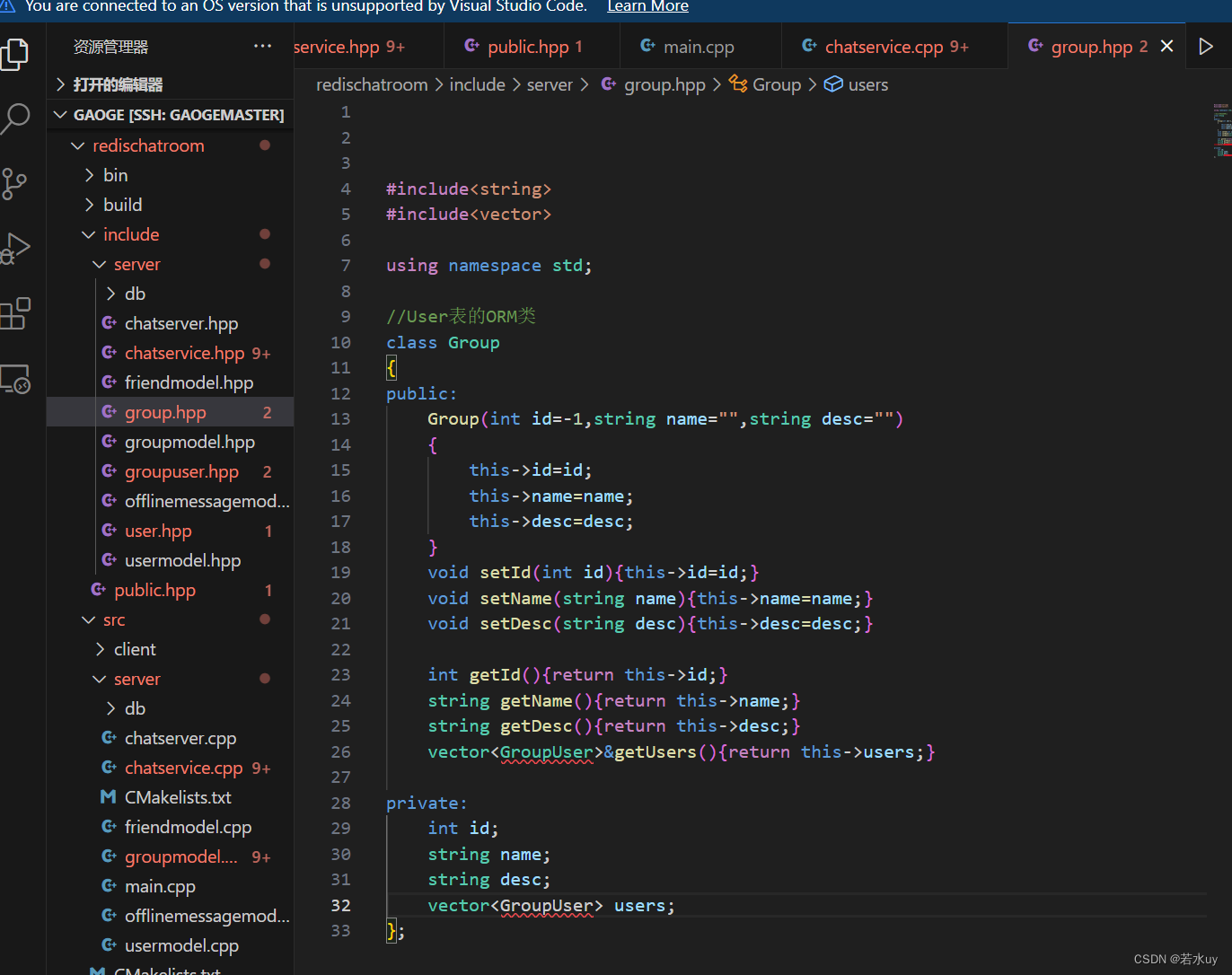This screenshot has width=1232, height=975.
Task: Click the C++ icon beside main.cpp in explorer
Action: pos(110,886)
